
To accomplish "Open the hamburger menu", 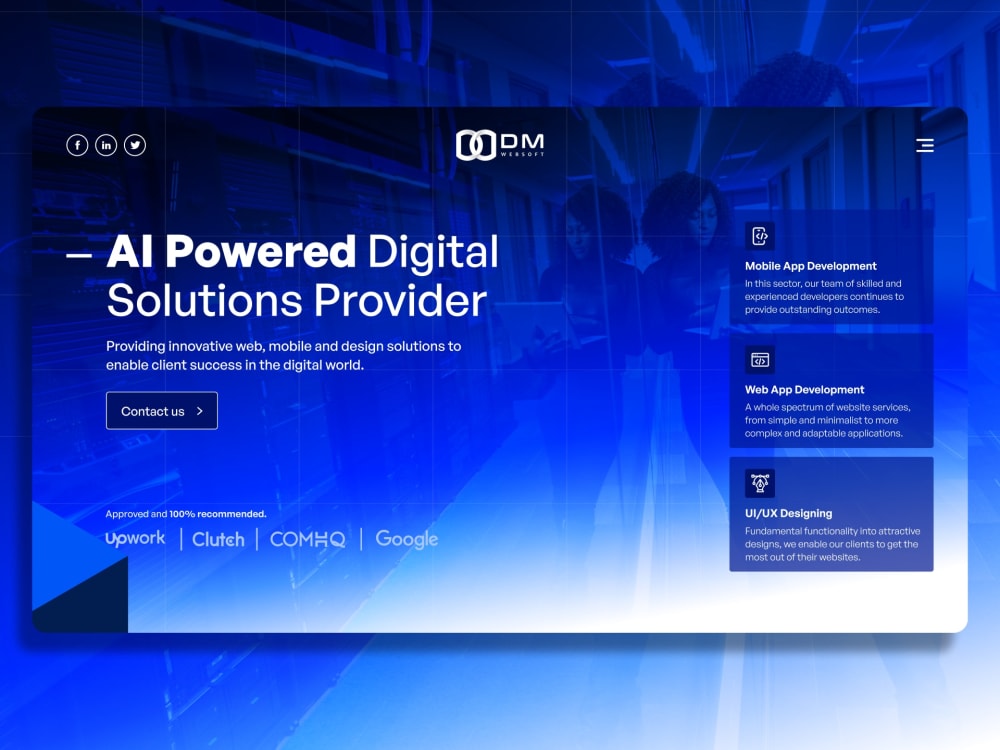I will click(x=925, y=145).
